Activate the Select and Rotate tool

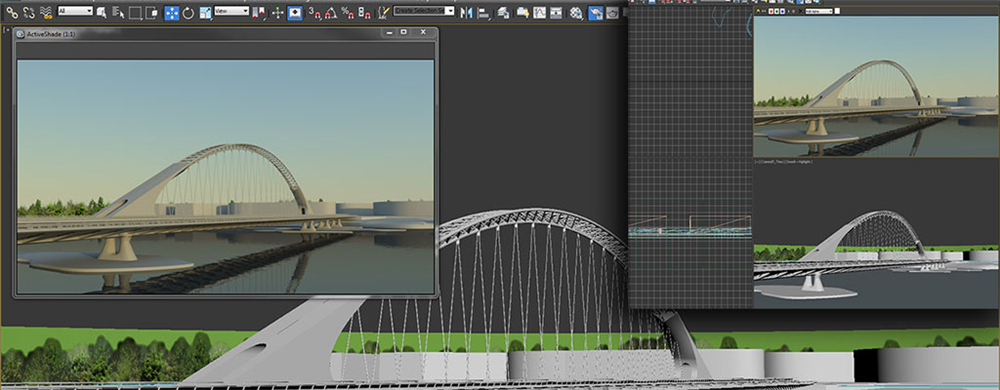pyautogui.click(x=188, y=13)
